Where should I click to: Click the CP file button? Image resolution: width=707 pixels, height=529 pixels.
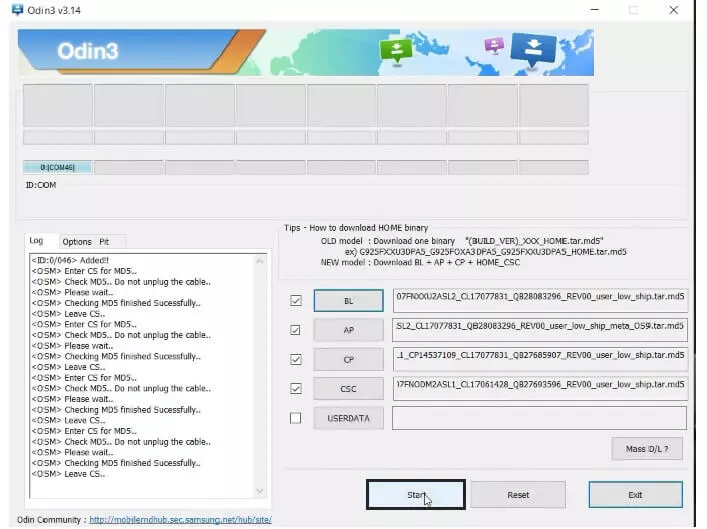(x=349, y=359)
